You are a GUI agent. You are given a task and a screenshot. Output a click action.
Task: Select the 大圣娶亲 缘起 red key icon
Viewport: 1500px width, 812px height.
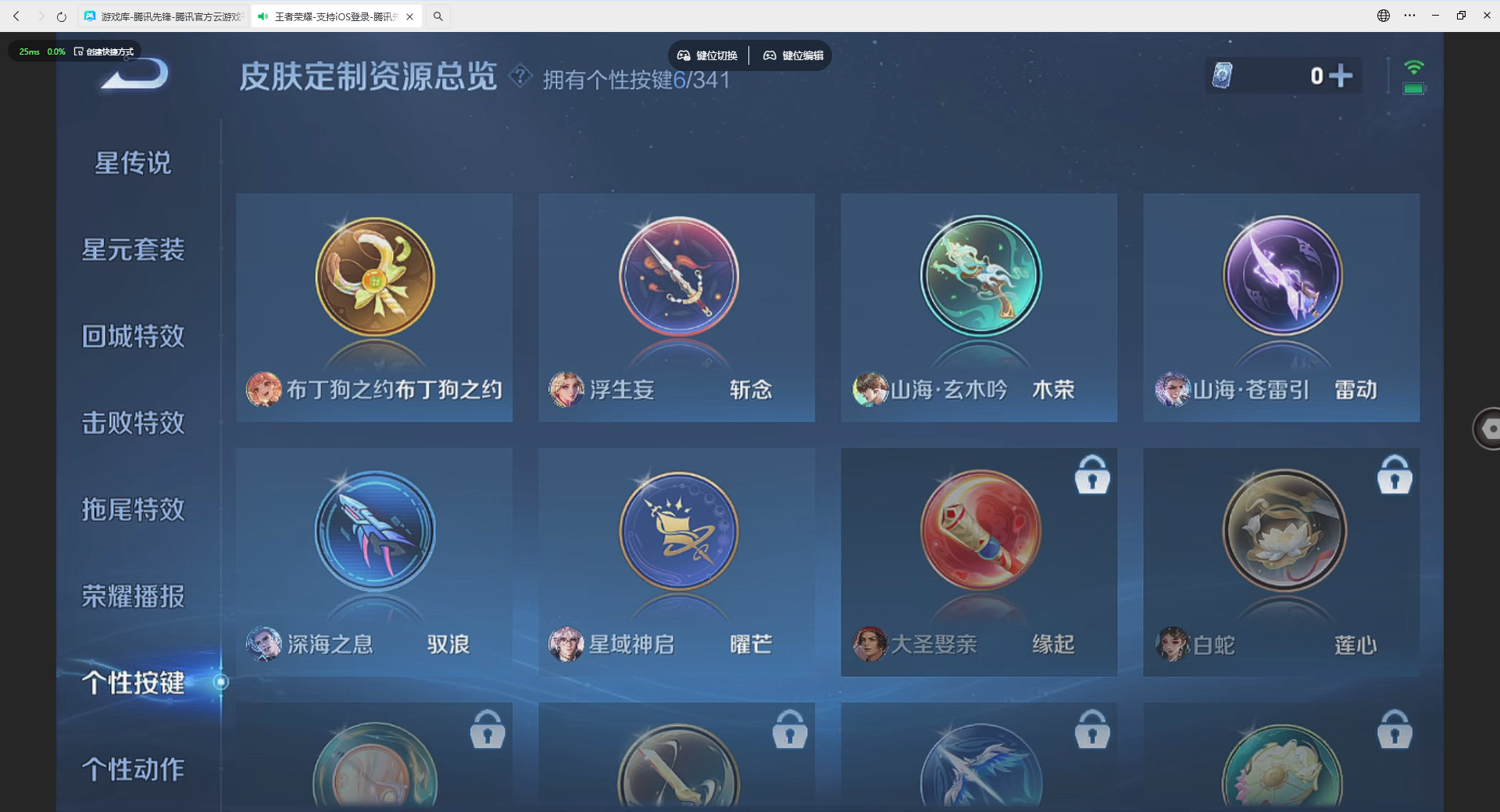click(980, 532)
